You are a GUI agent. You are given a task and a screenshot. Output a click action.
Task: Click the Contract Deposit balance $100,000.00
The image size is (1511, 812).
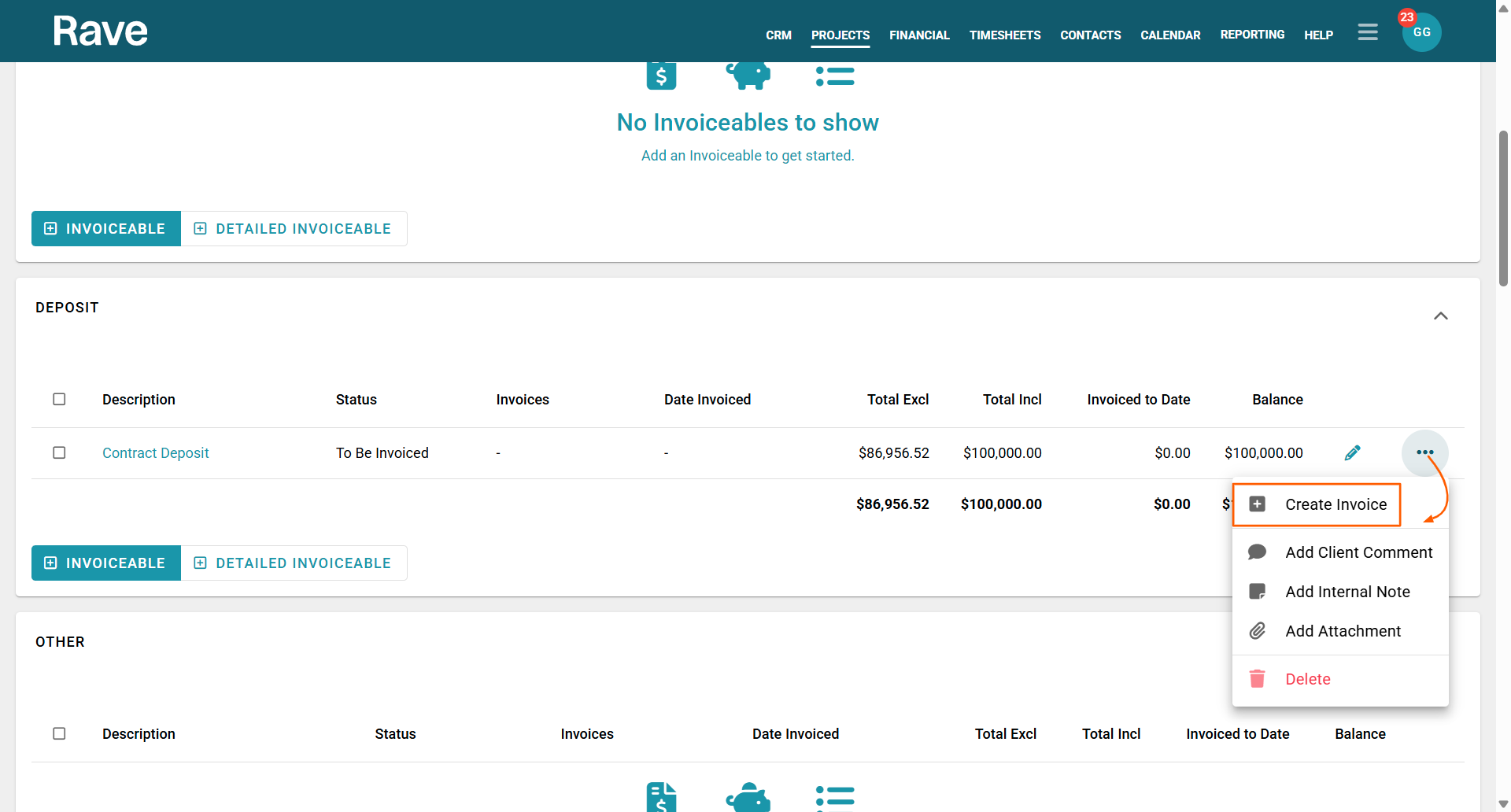(1264, 452)
